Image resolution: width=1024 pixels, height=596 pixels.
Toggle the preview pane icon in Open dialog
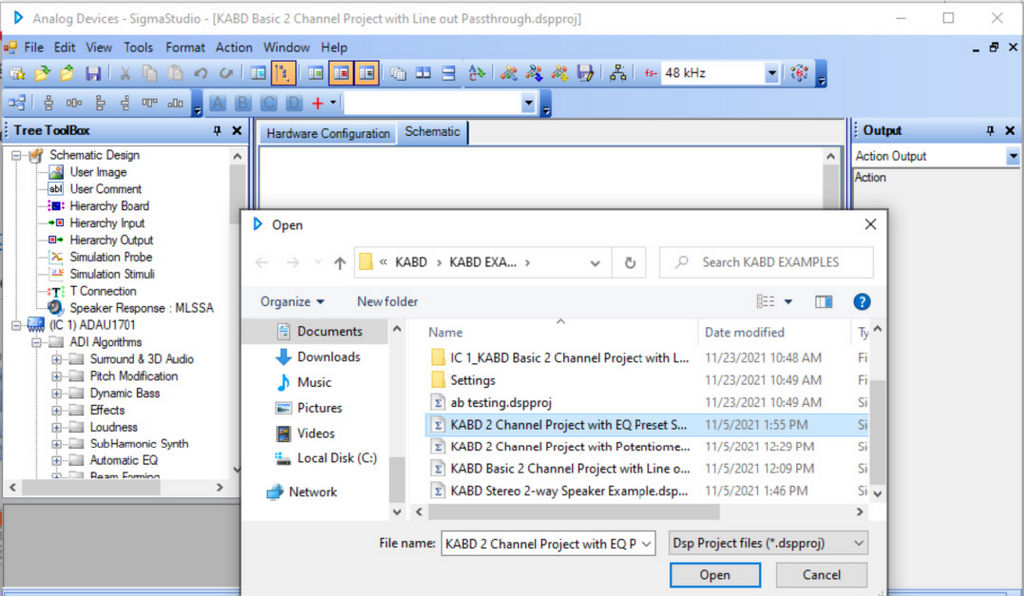pos(824,302)
